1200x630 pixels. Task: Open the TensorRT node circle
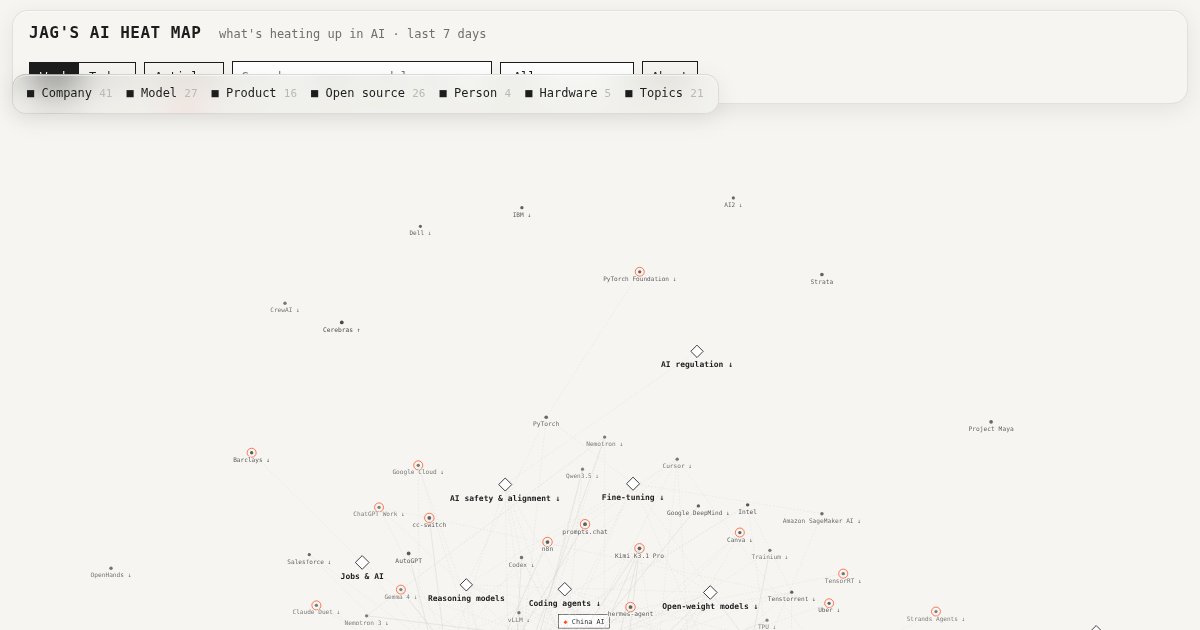click(843, 573)
